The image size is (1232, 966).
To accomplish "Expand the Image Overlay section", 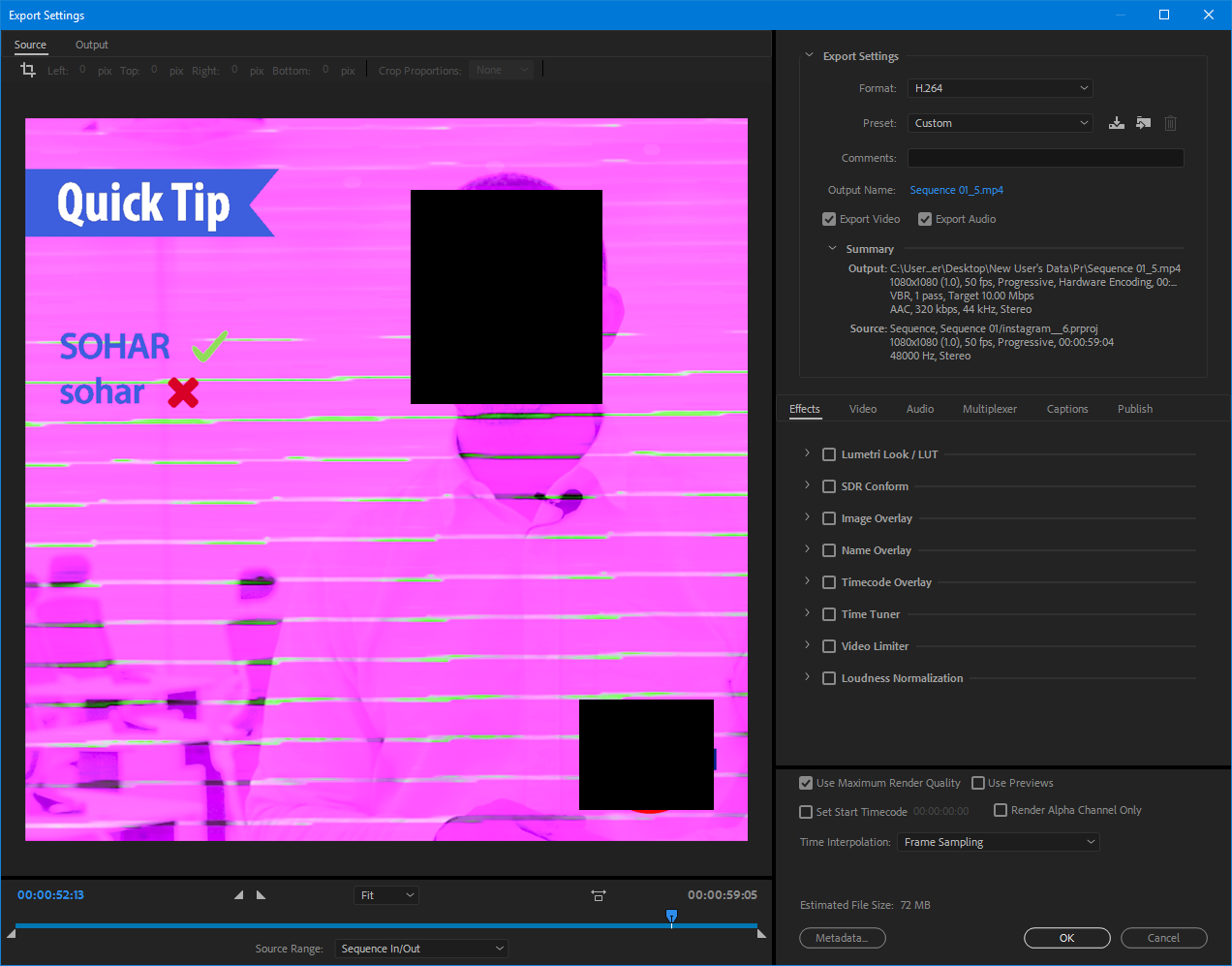I will (807, 517).
